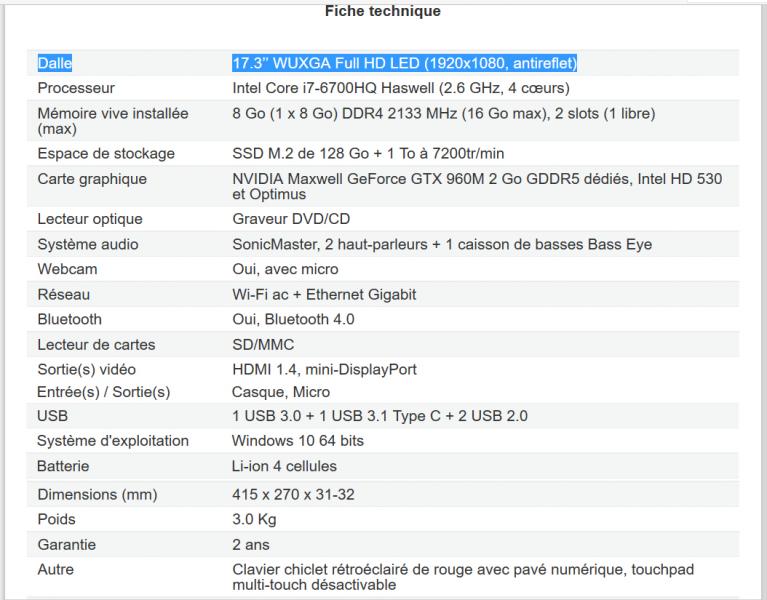Click the Garantie 2 ans value
Image resolution: width=767 pixels, height=600 pixels.
(250, 545)
